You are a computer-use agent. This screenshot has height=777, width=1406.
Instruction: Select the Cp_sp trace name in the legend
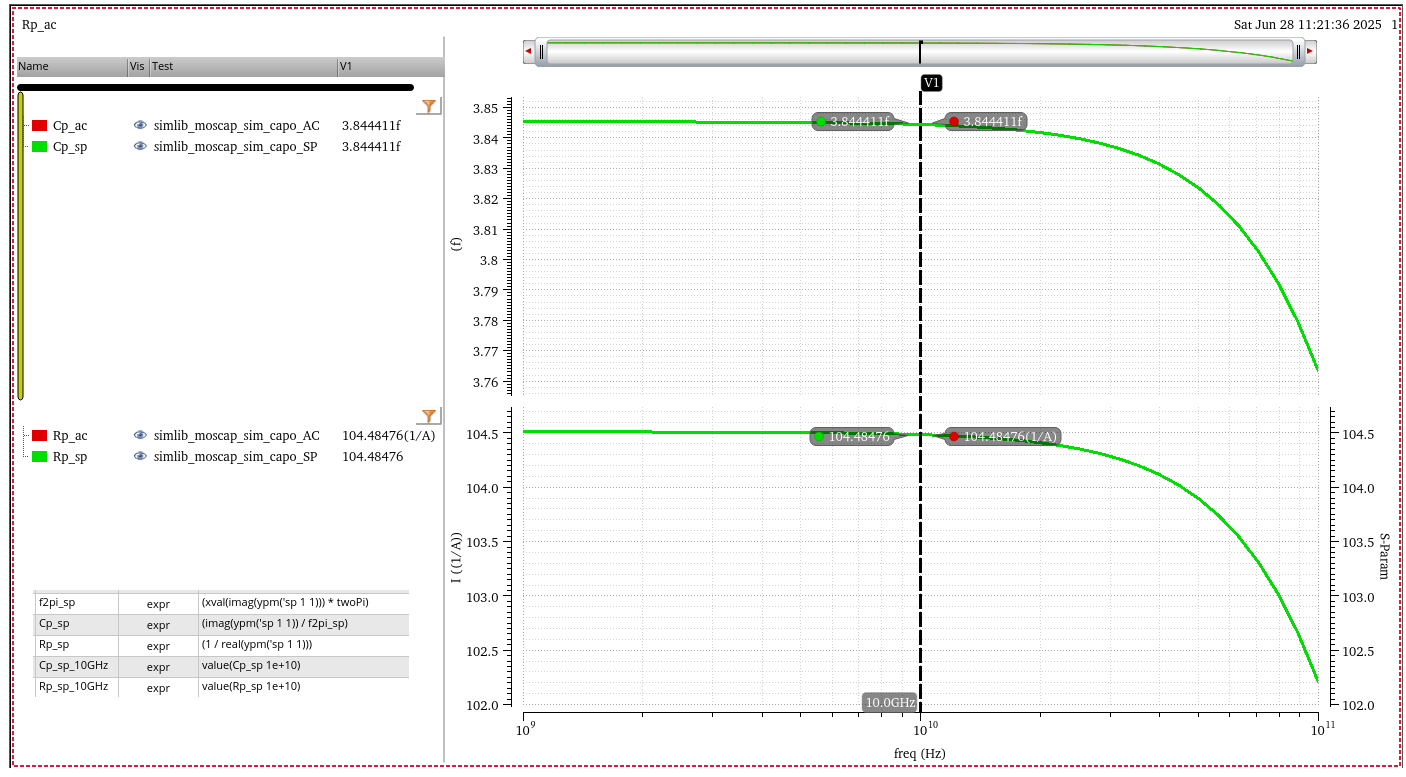point(69,146)
